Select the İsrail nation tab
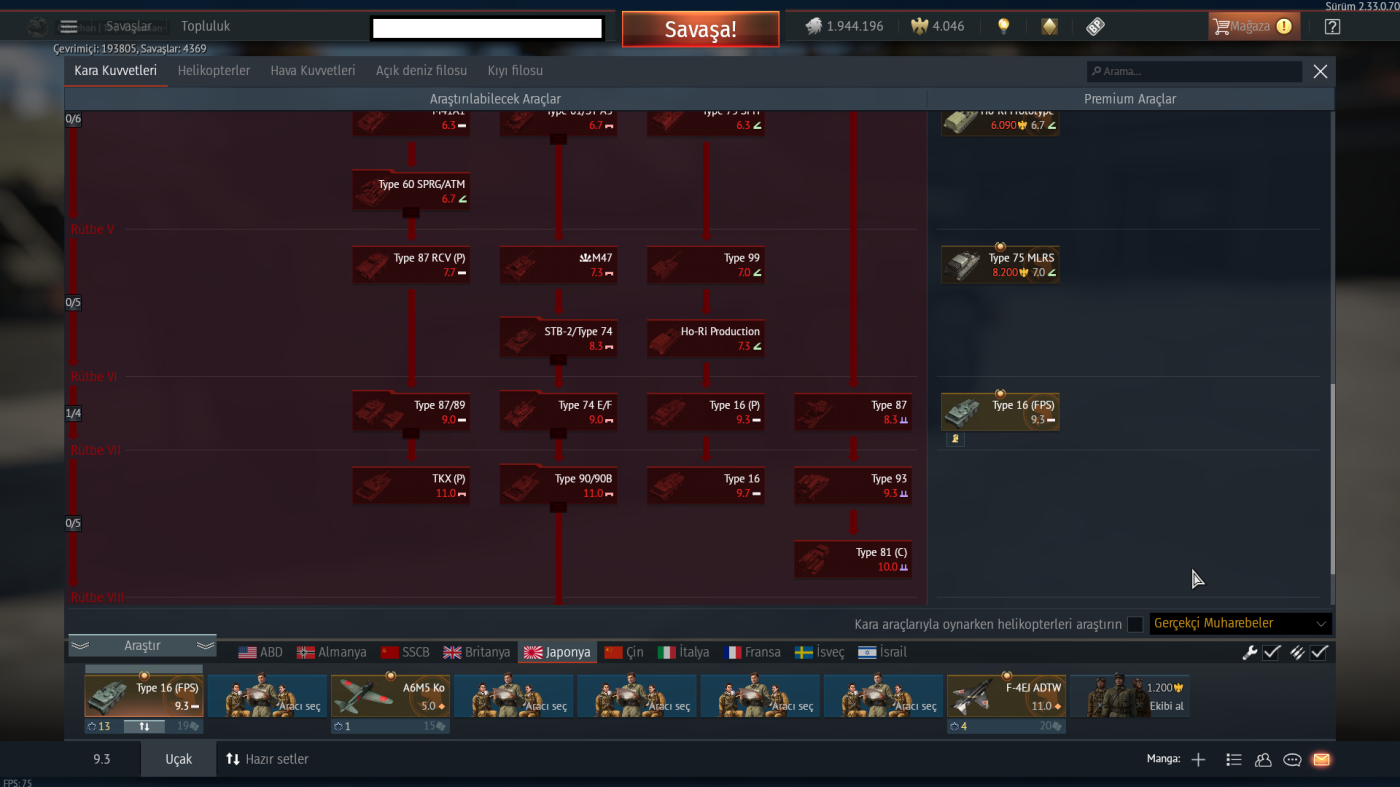The height and width of the screenshot is (787, 1400). (883, 652)
